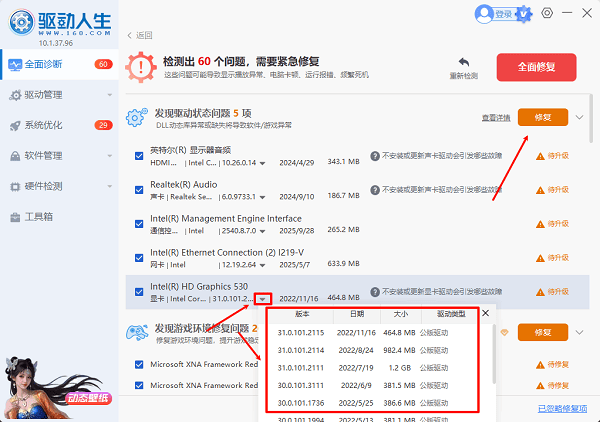600x422 pixels.
Task: Toggle version dropdown for Intel HD Graphics 530
Action: click(x=262, y=299)
